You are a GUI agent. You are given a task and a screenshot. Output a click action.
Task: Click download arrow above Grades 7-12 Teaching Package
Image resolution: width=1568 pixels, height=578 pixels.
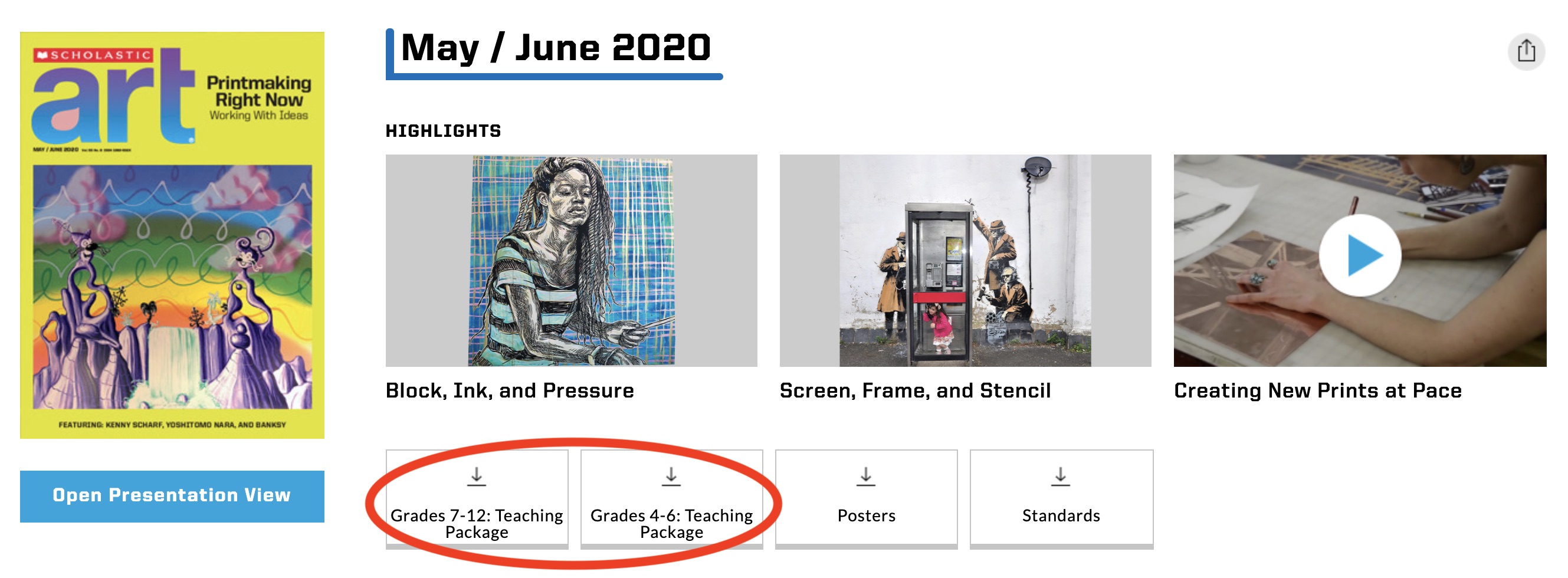coord(477,477)
